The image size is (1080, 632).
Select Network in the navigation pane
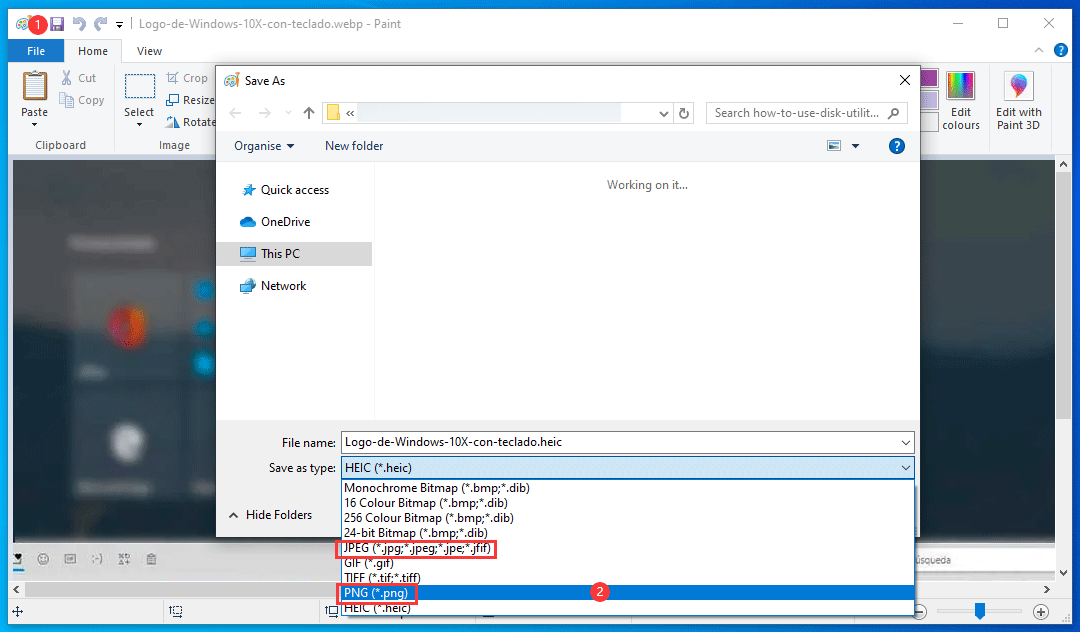coord(283,286)
